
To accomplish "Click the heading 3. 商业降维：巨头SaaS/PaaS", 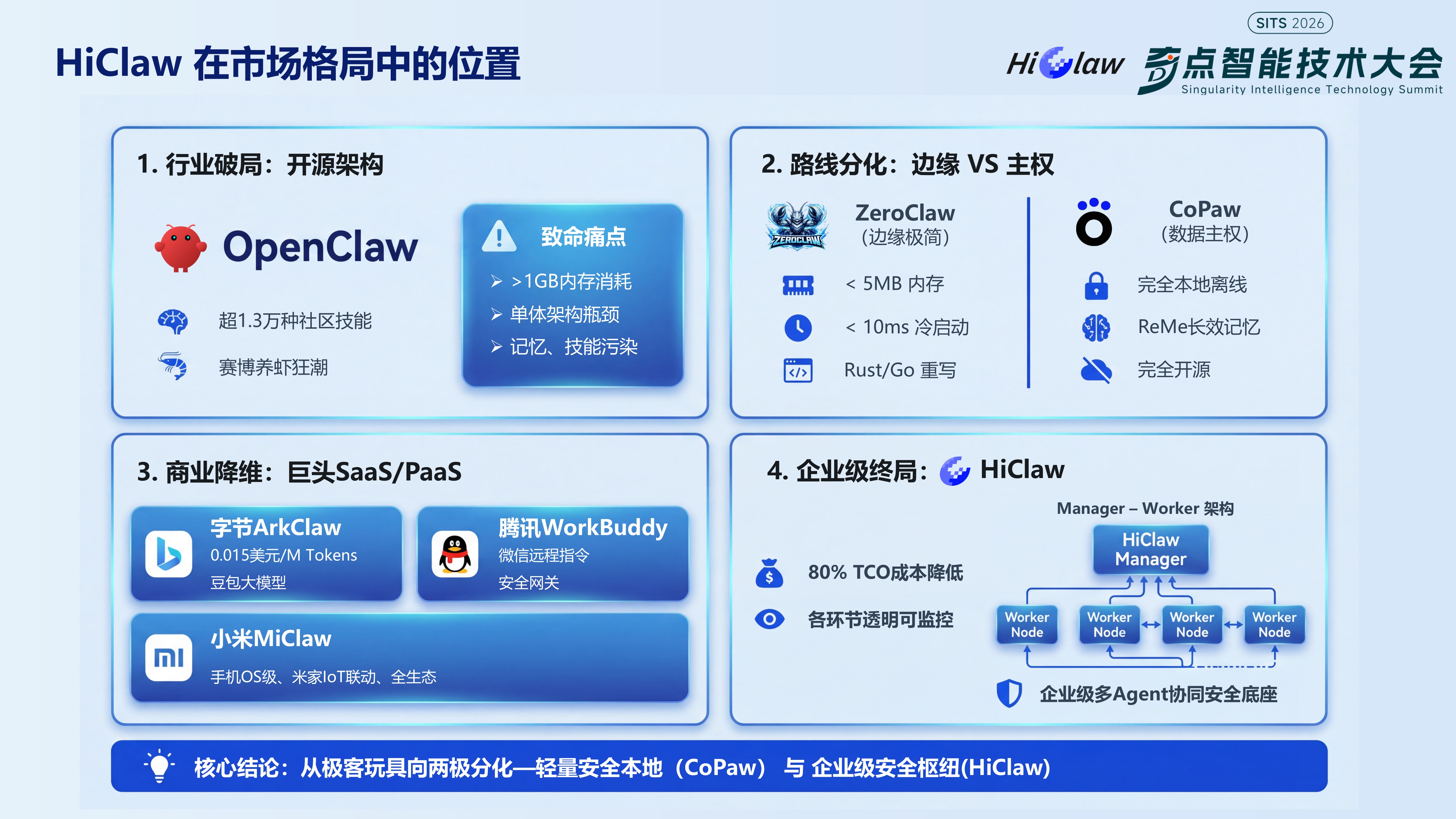I will click(299, 472).
